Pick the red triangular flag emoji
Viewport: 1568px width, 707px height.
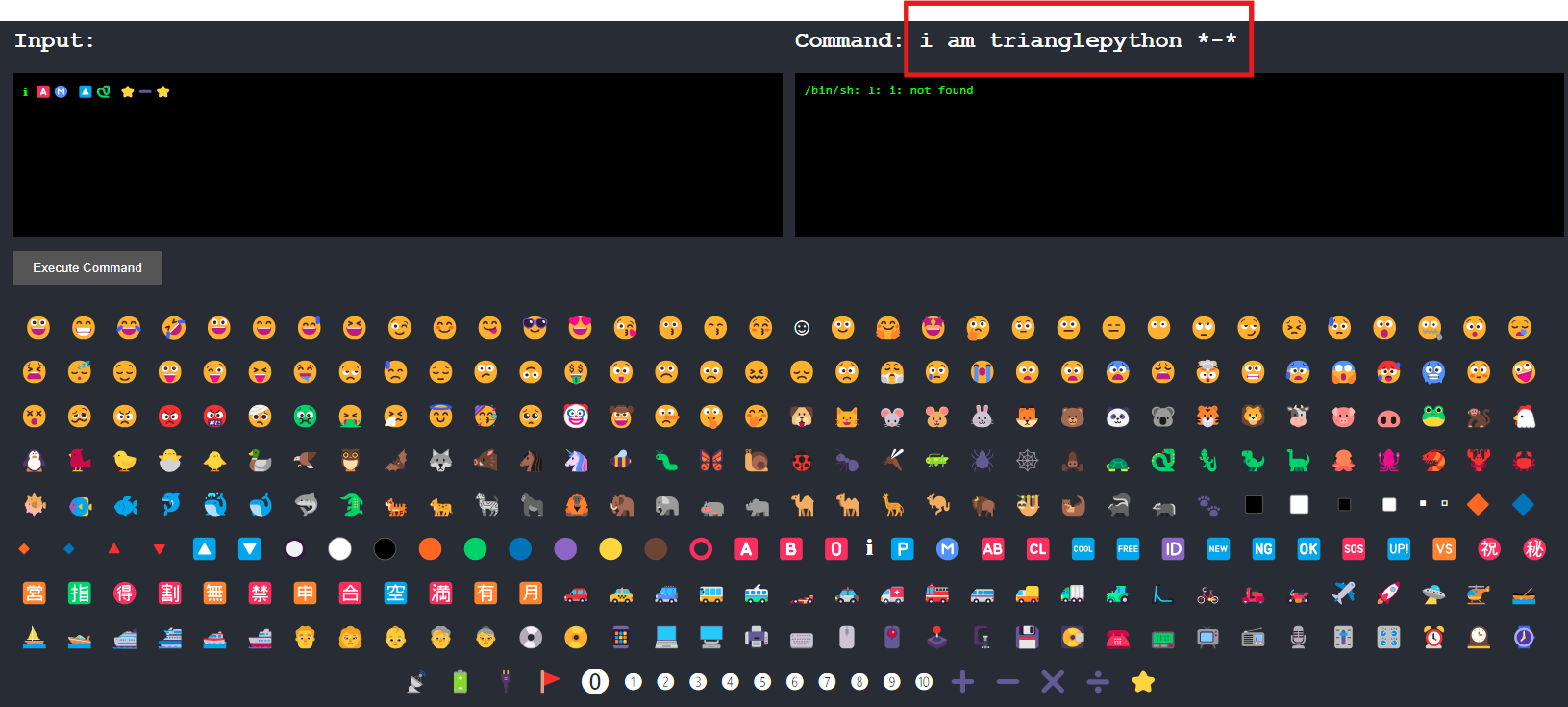(550, 682)
